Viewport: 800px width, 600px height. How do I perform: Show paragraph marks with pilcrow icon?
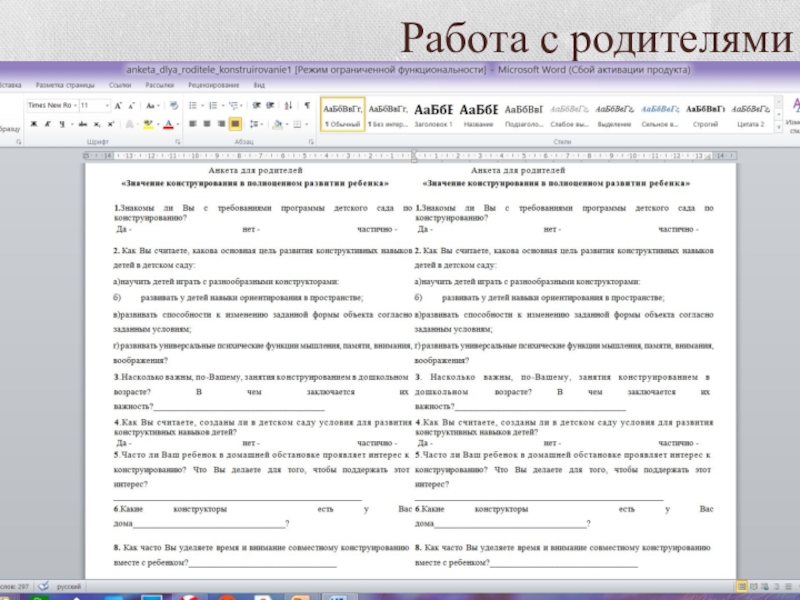(x=306, y=105)
